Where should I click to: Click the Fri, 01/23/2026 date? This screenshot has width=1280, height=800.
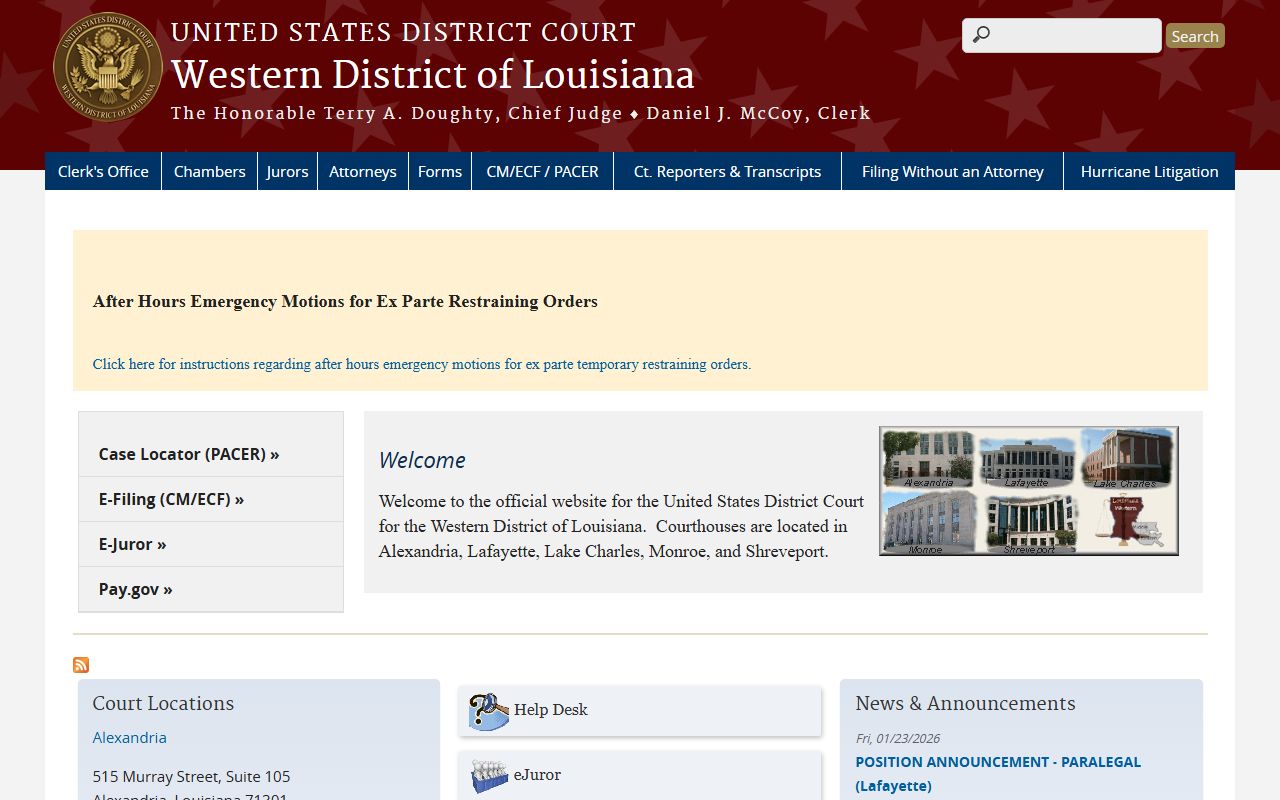click(x=898, y=738)
